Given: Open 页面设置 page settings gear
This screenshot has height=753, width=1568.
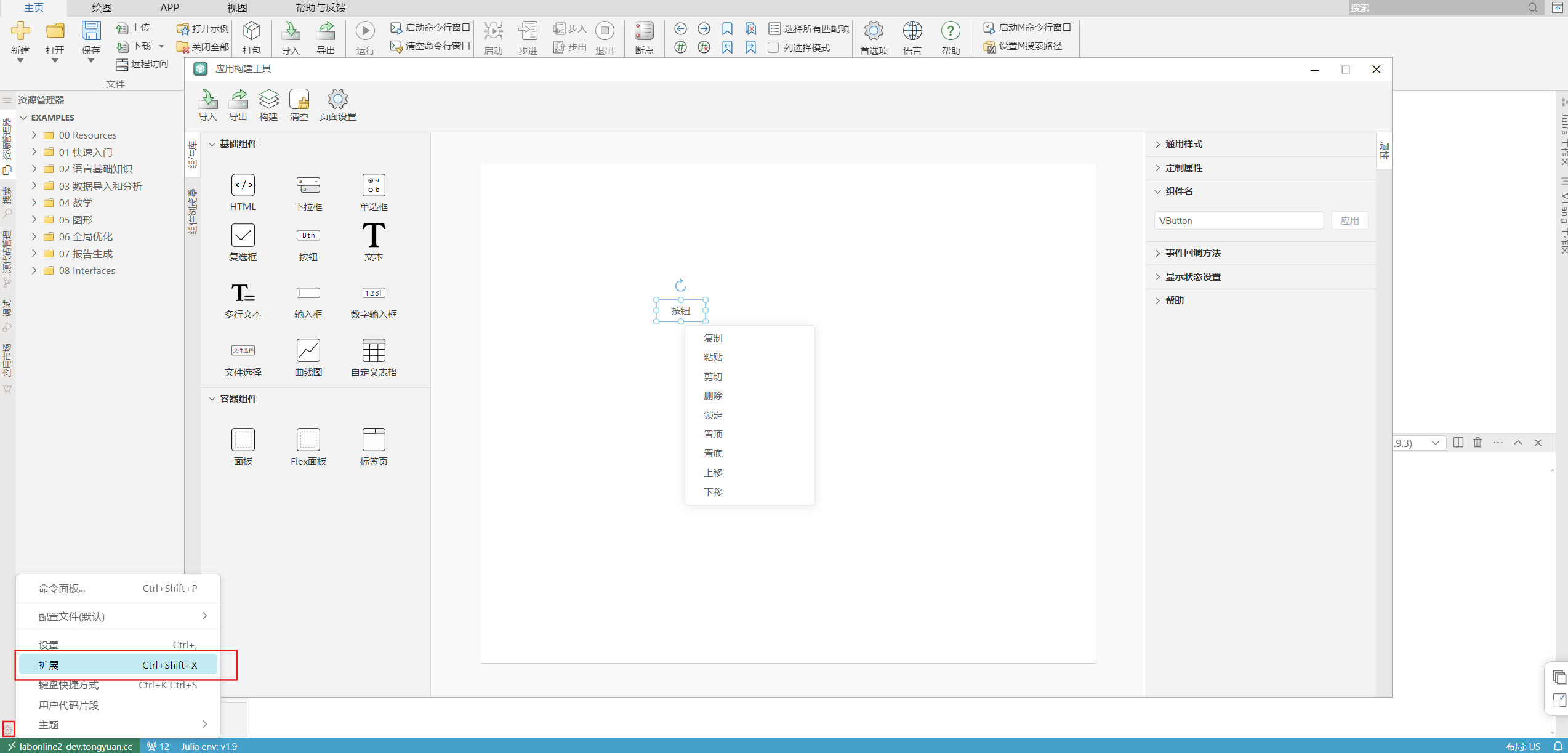Looking at the screenshot, I should 337,100.
